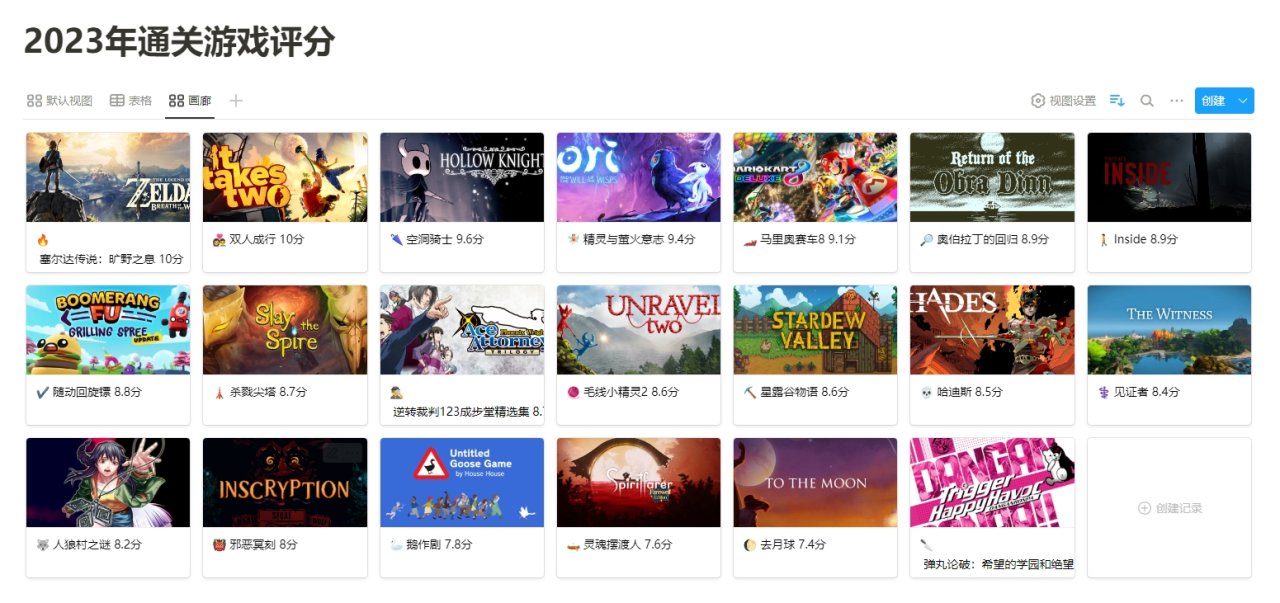Open the Inscryption cover image

(285, 482)
